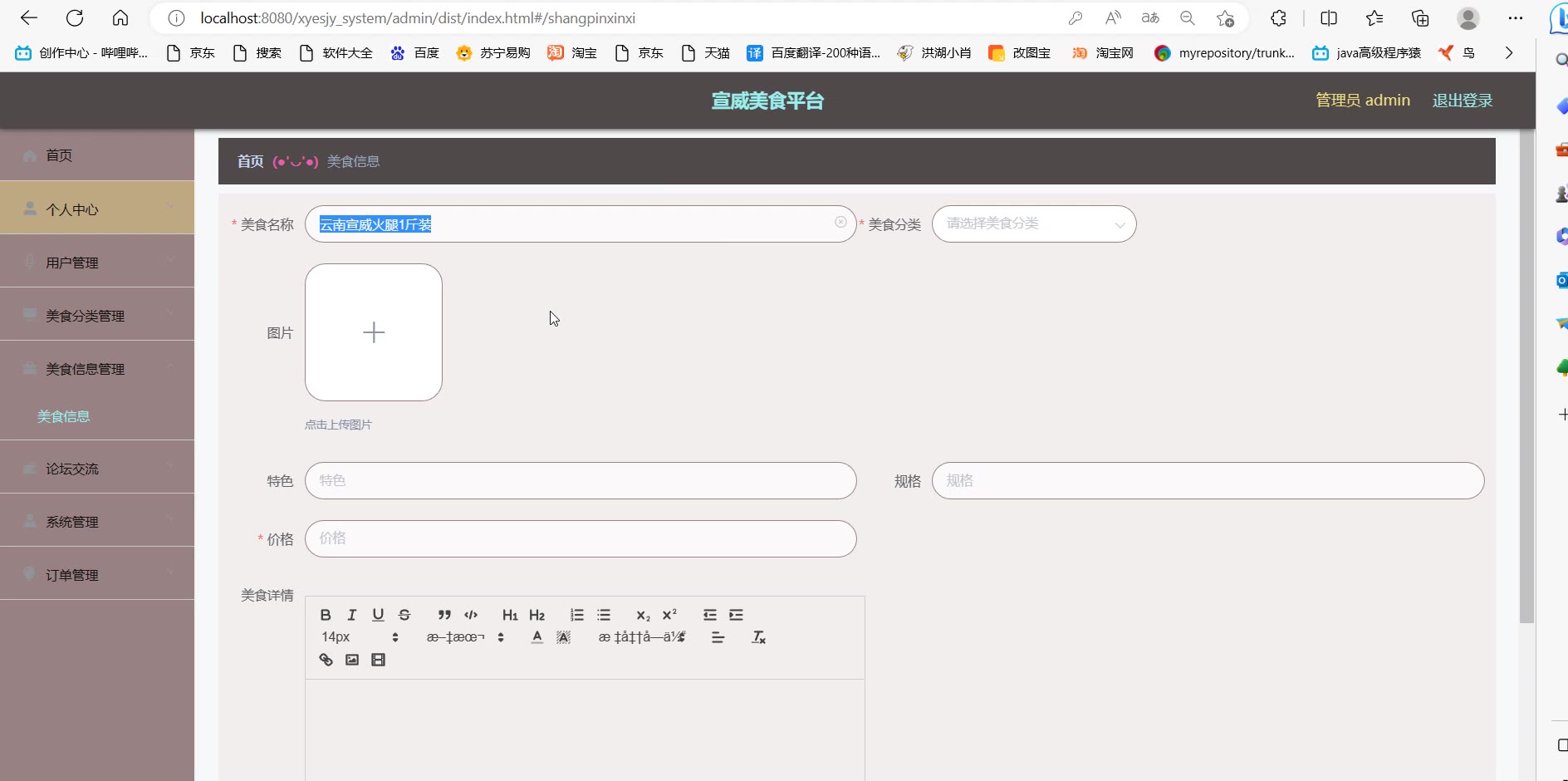Click 首页 in the breadcrumb
The height and width of the screenshot is (781, 1568).
250,161
